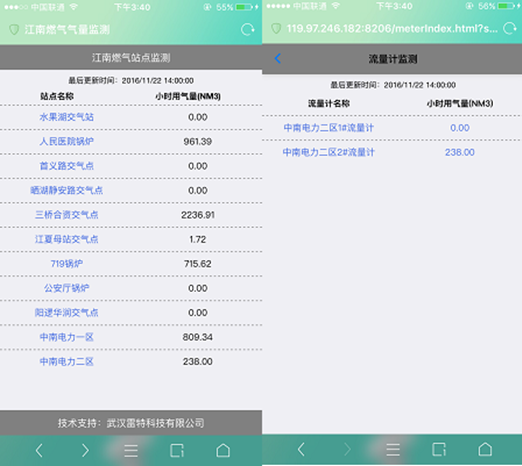
Task: Open the left browser's hamburger menu
Action: pos(131,451)
